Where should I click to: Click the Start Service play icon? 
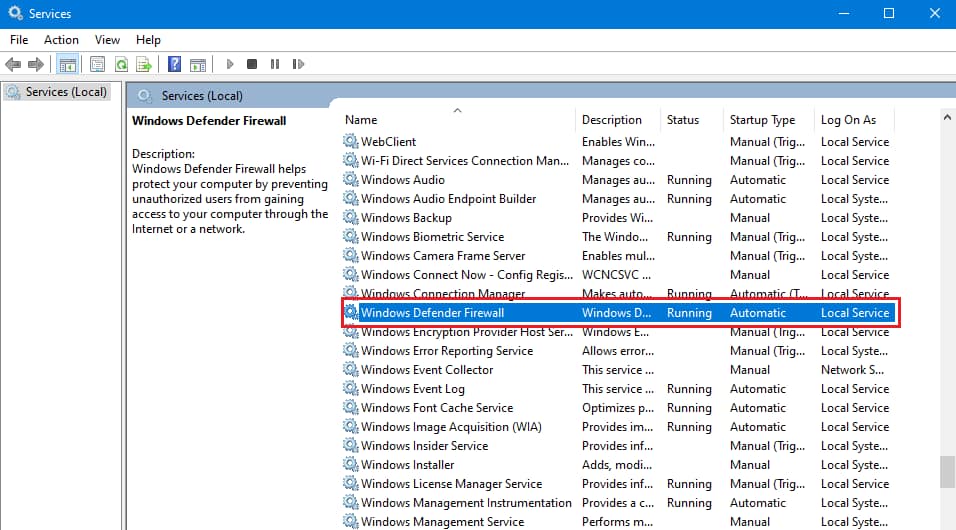click(230, 64)
